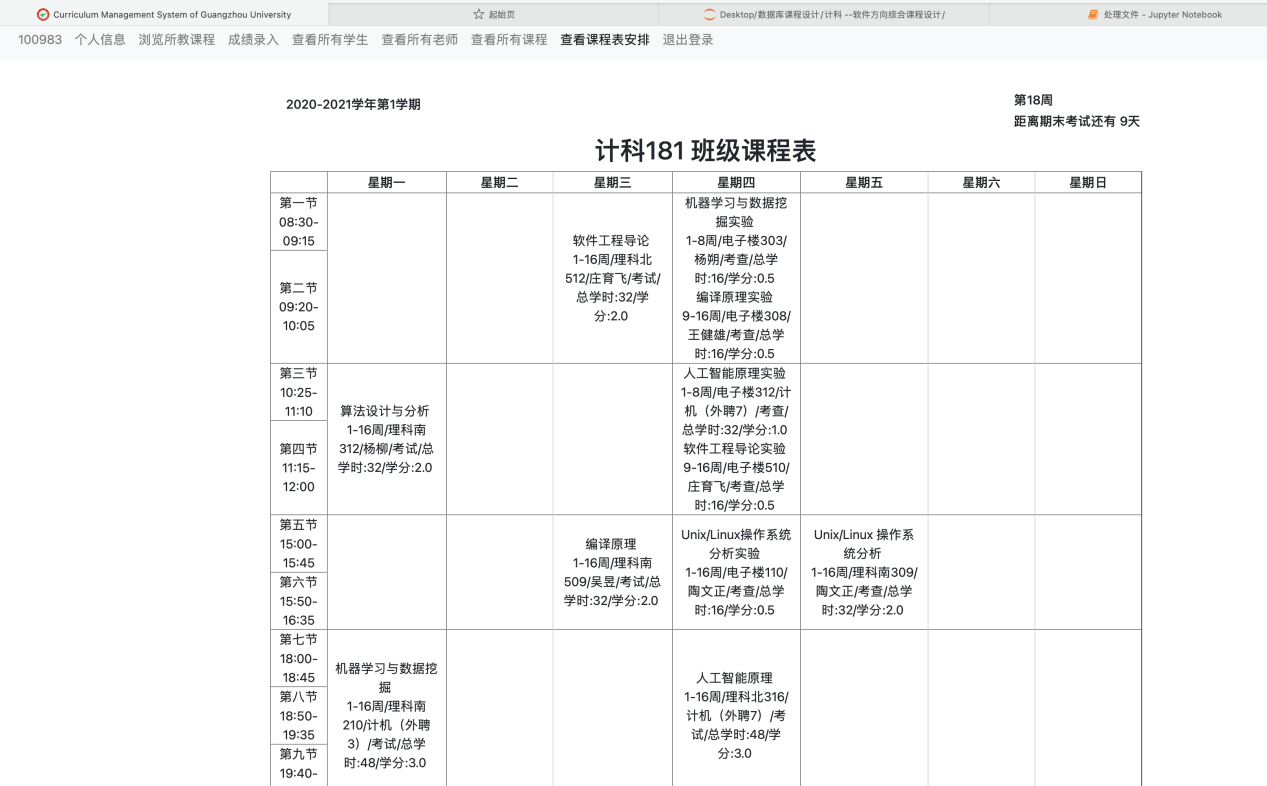
Task: Click the 第四节 11:15-12:00 time slot
Action: pyautogui.click(x=298, y=468)
